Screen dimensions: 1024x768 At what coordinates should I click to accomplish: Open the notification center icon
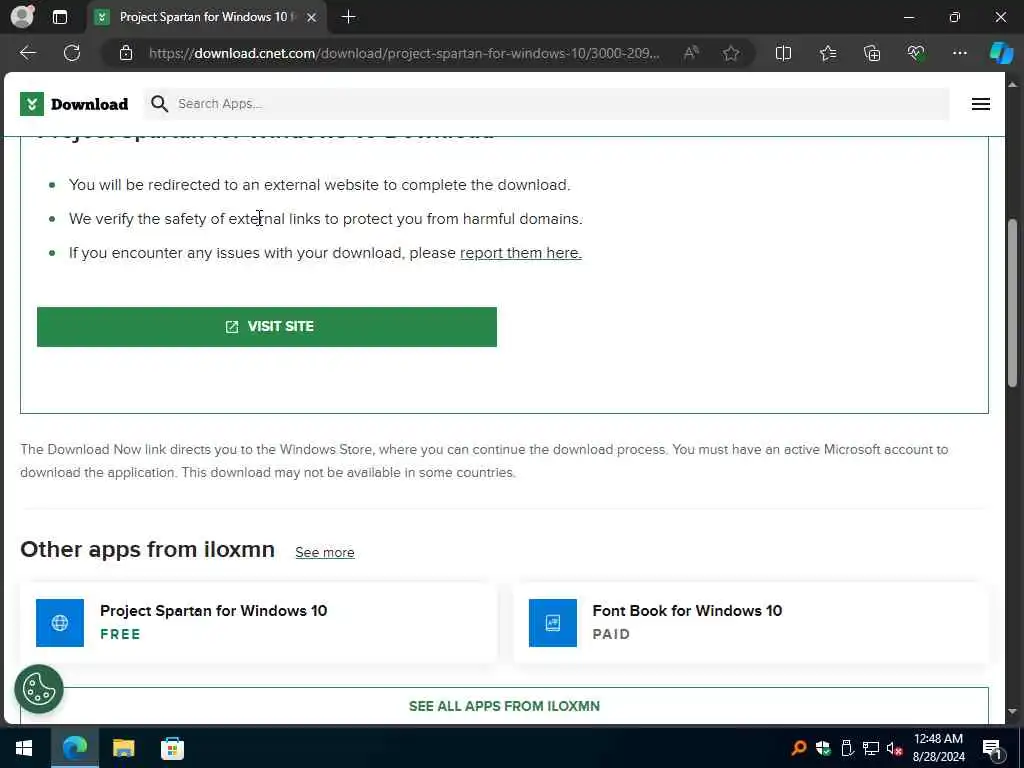click(992, 748)
